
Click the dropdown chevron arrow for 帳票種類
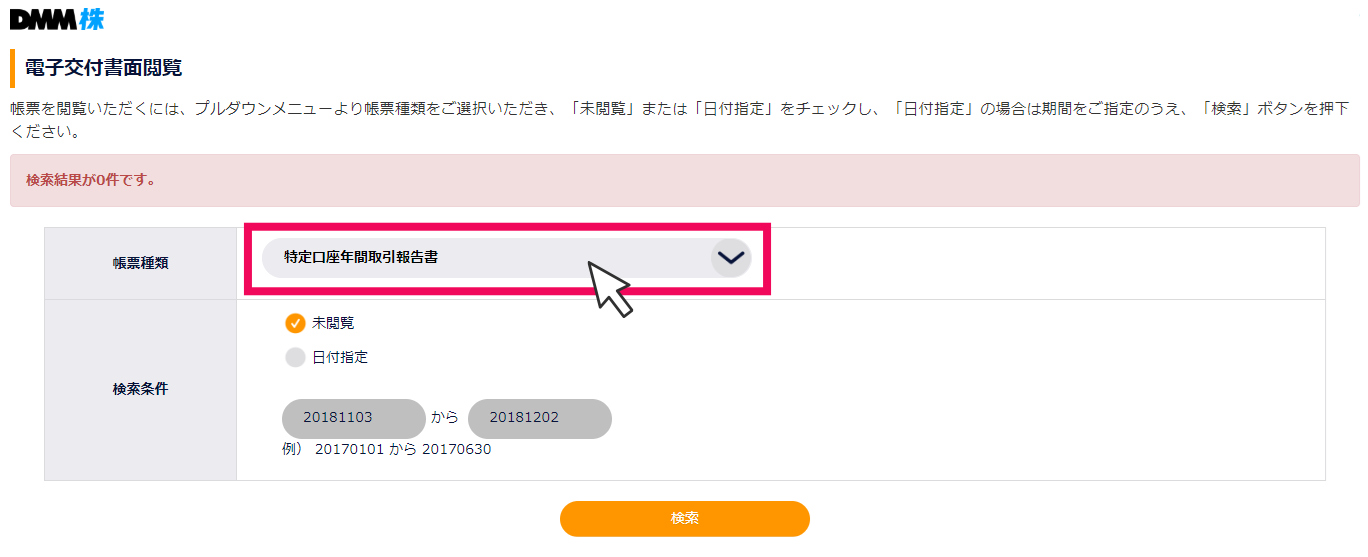[x=731, y=258]
